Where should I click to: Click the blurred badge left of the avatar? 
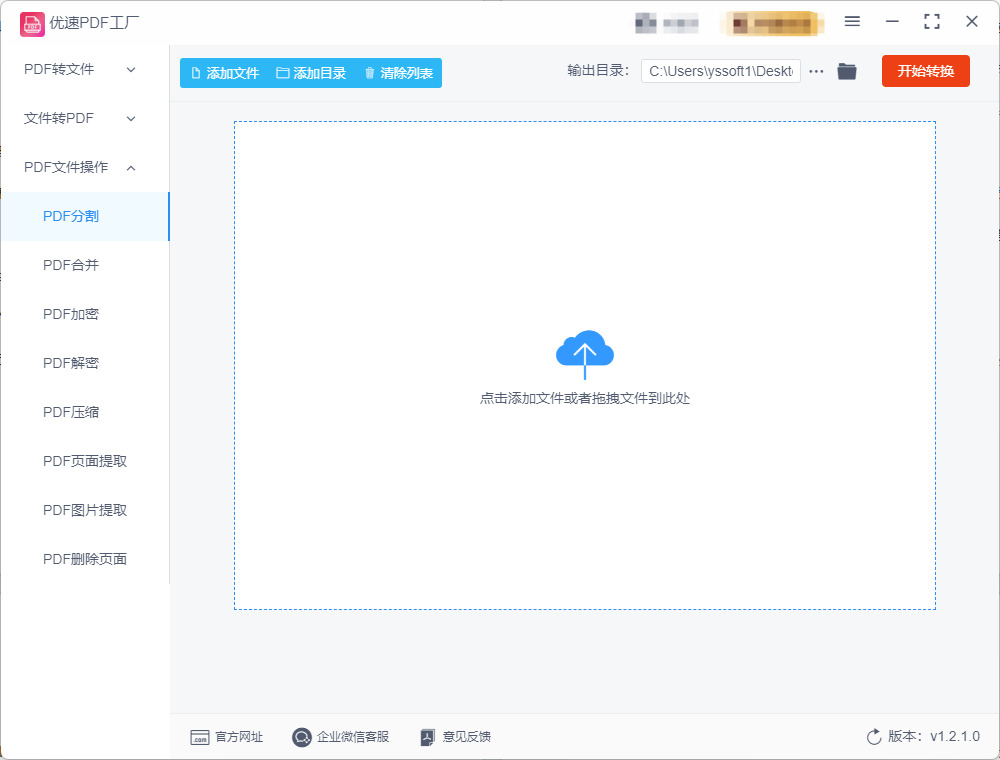click(x=666, y=24)
